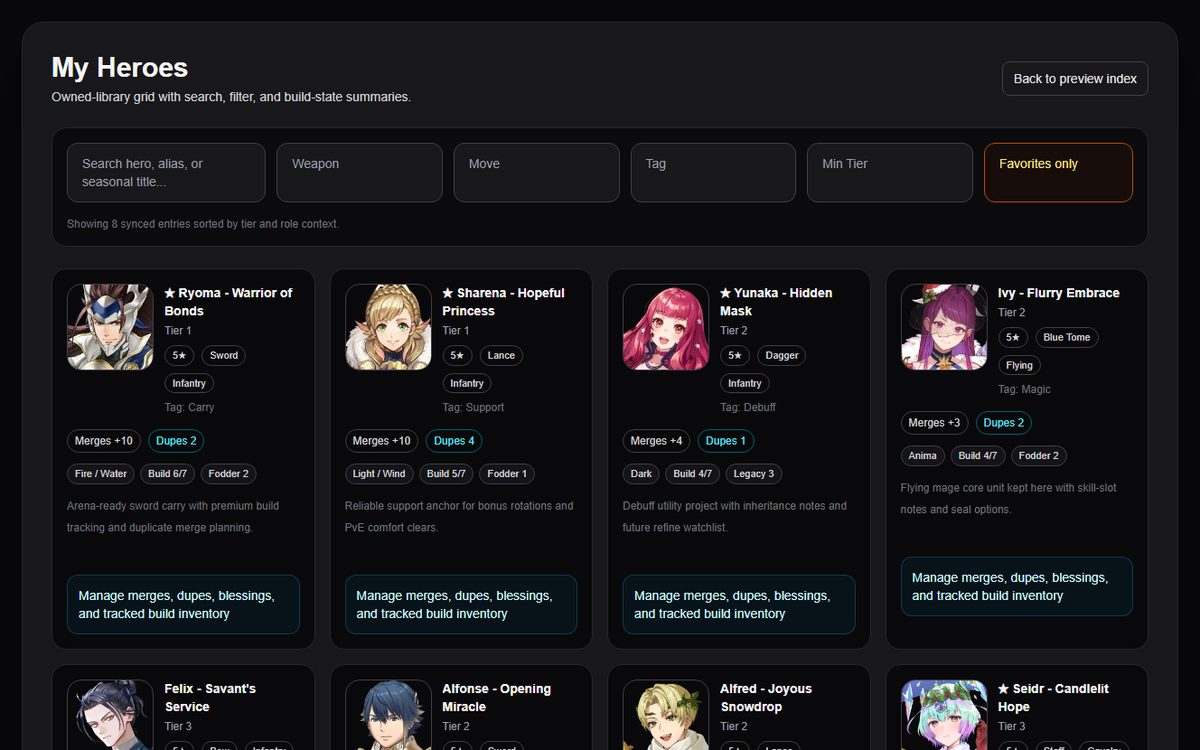Click the Ryoma - Warrior of Bonds title
1200x750 pixels.
tap(228, 302)
